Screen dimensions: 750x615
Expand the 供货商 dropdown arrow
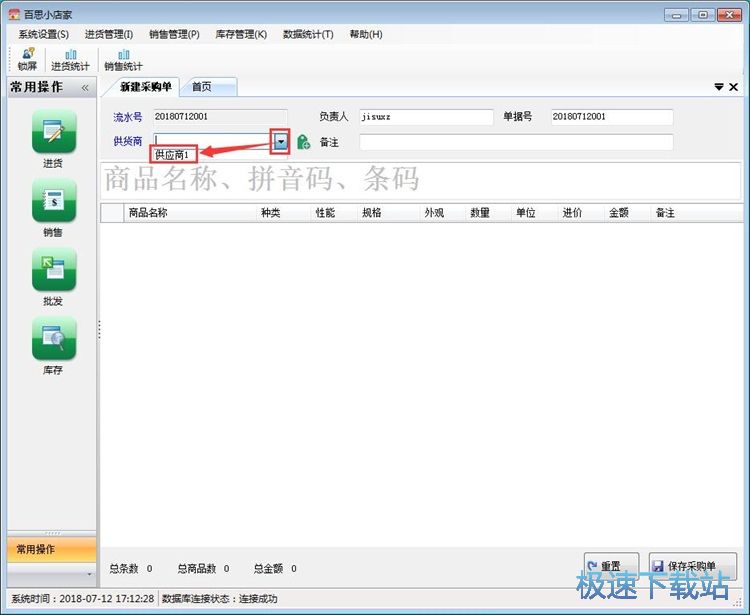(x=280, y=141)
